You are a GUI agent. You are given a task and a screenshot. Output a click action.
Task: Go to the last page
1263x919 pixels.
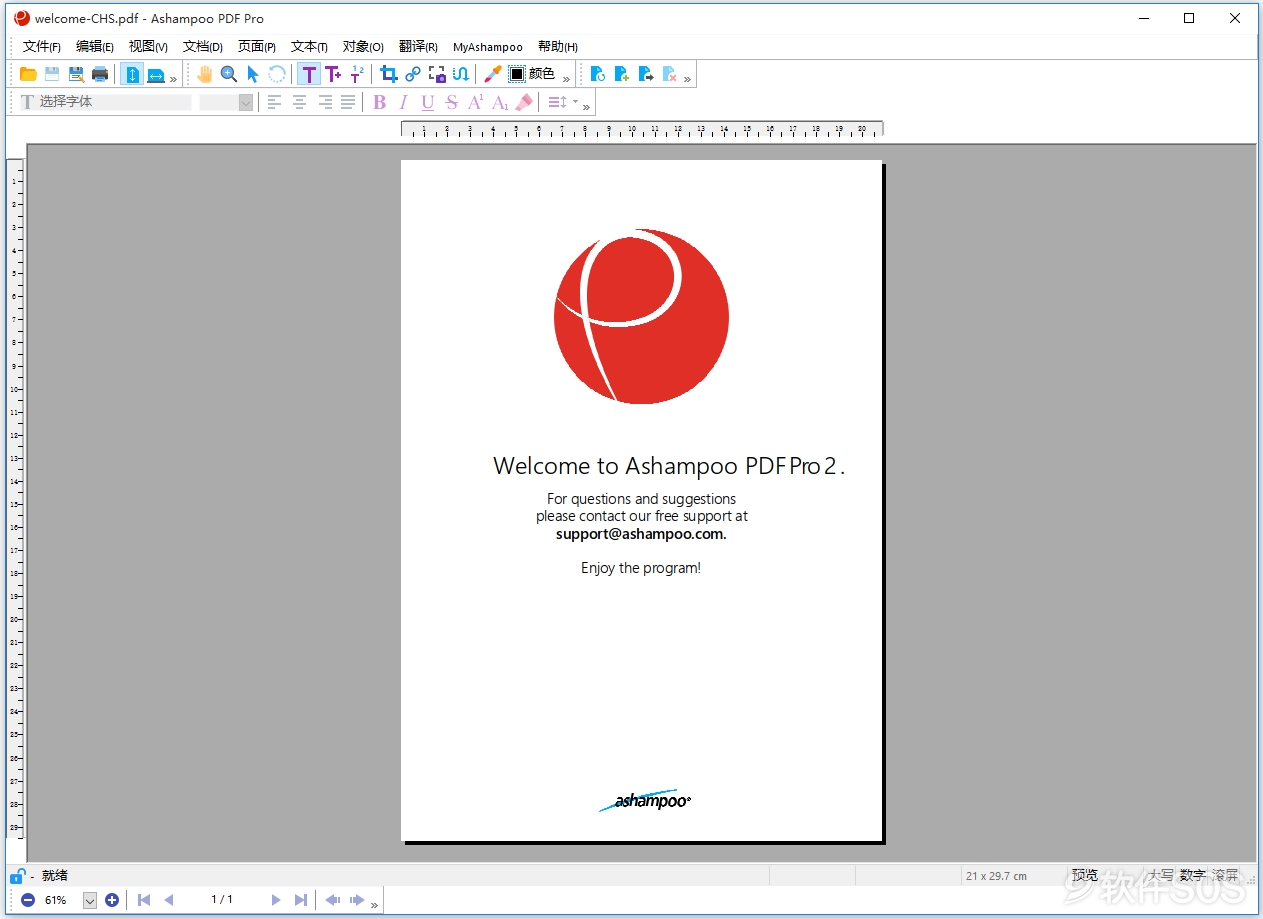(300, 900)
